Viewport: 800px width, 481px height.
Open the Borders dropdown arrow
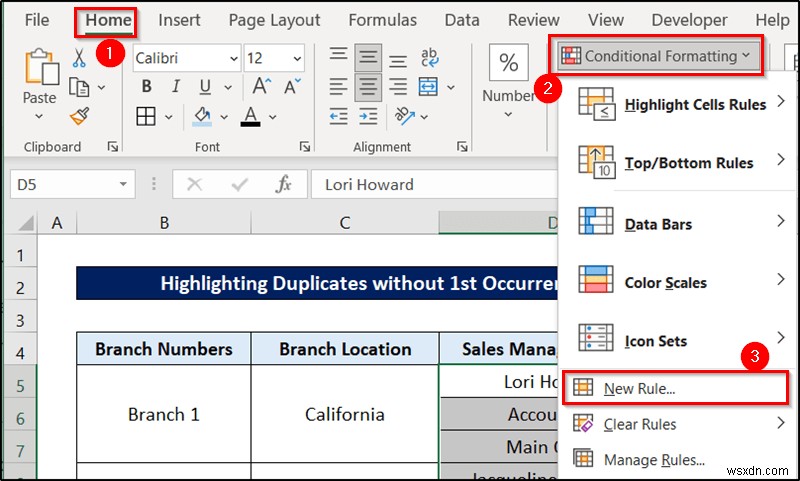coord(169,117)
